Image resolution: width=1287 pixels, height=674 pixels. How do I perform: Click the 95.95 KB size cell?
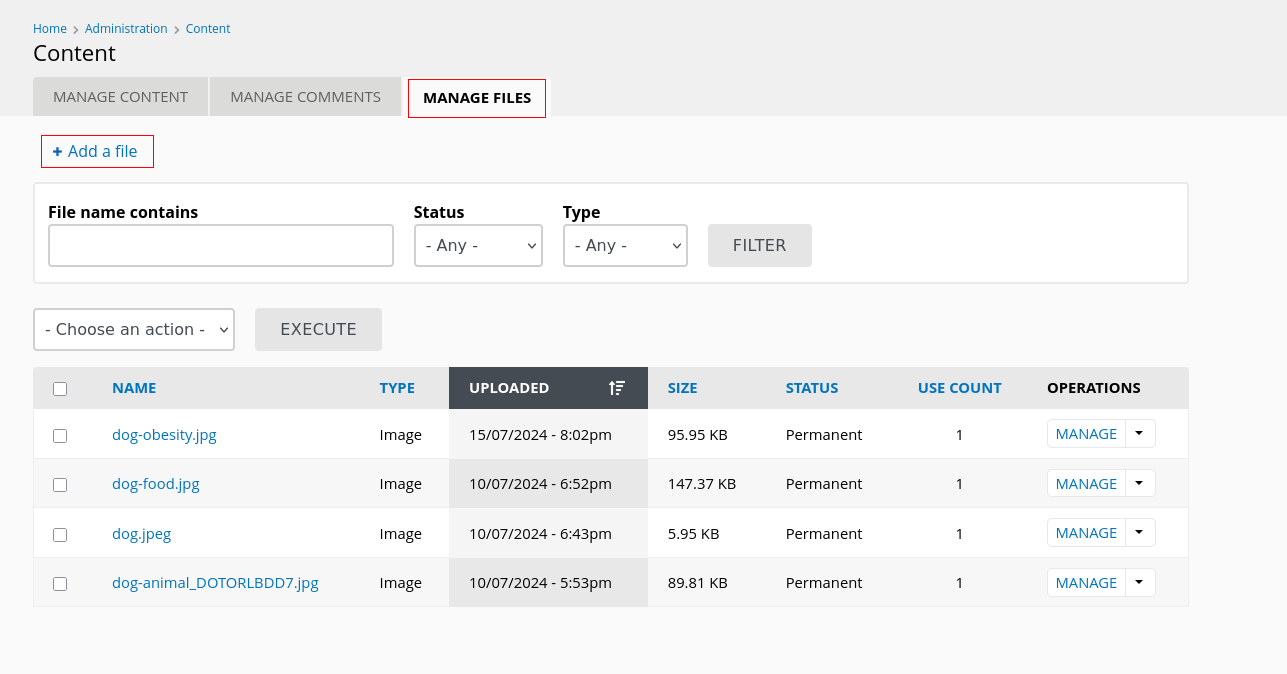point(698,435)
